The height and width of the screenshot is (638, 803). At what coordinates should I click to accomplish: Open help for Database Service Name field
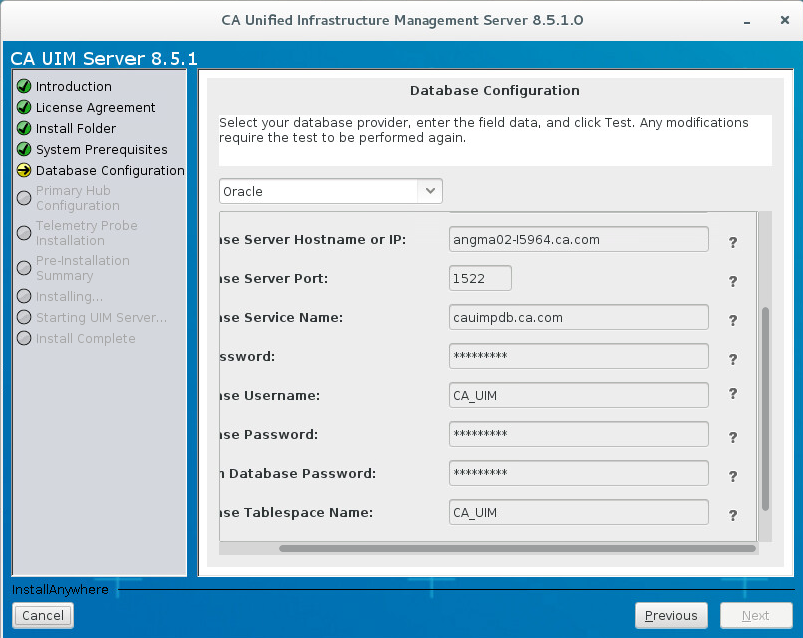point(733,320)
